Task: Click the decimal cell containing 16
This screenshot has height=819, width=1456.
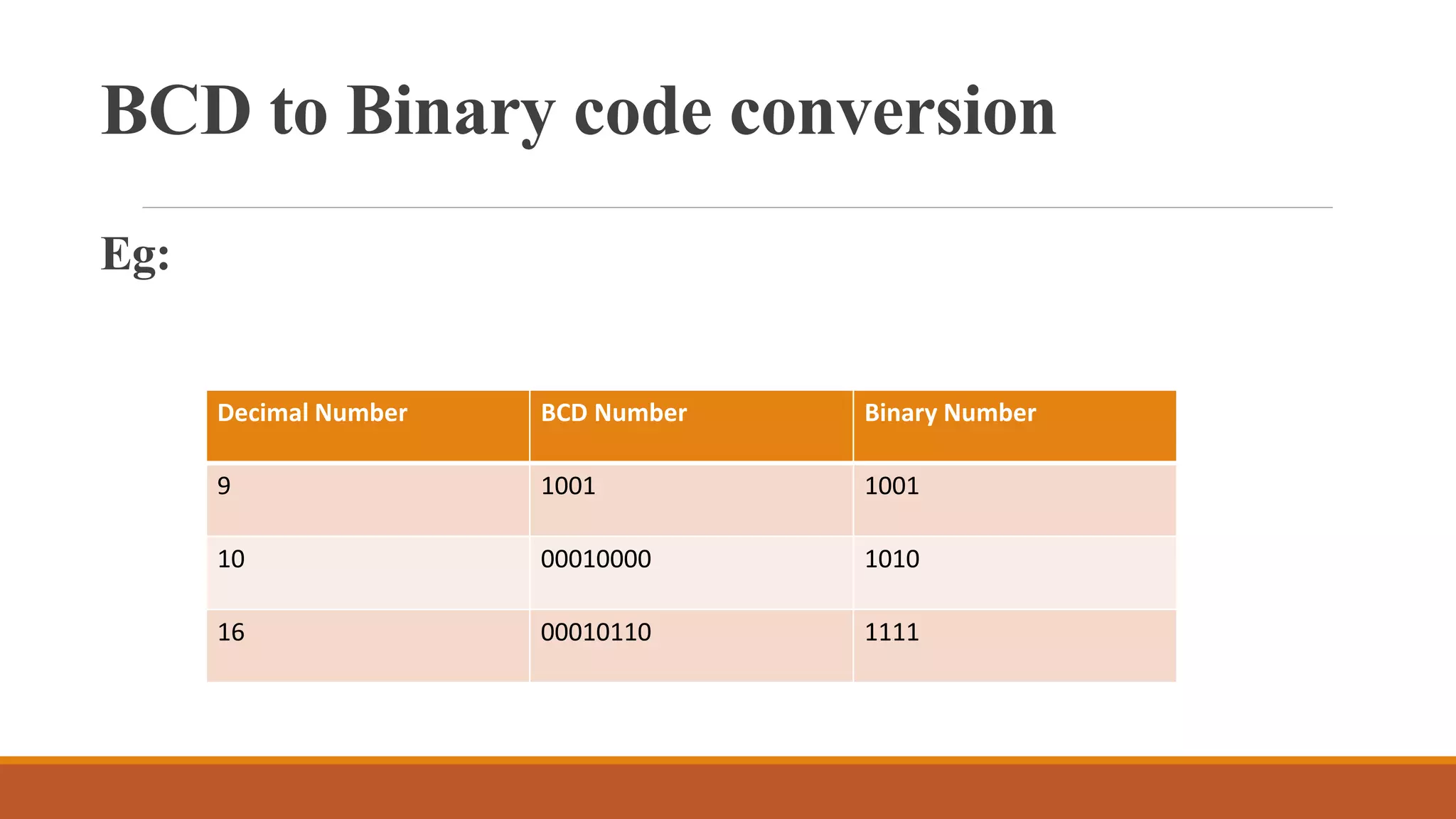Action: point(231,633)
